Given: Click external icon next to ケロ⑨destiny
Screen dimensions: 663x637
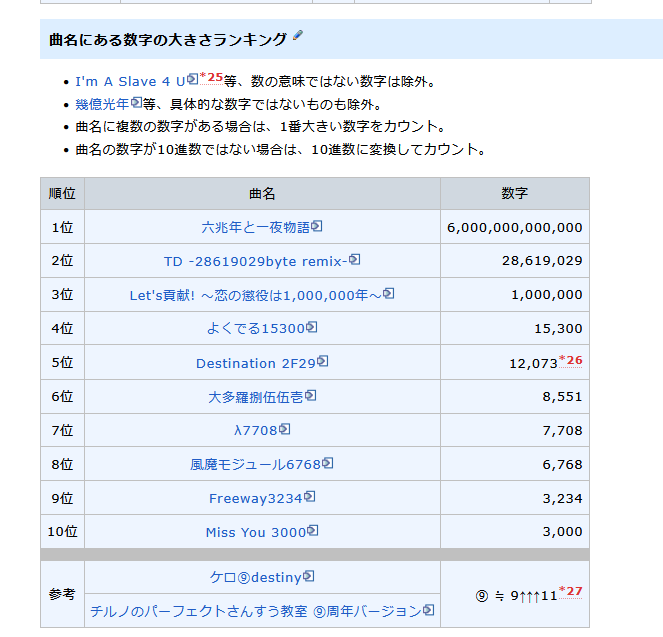Looking at the screenshot, I should pos(309,576).
